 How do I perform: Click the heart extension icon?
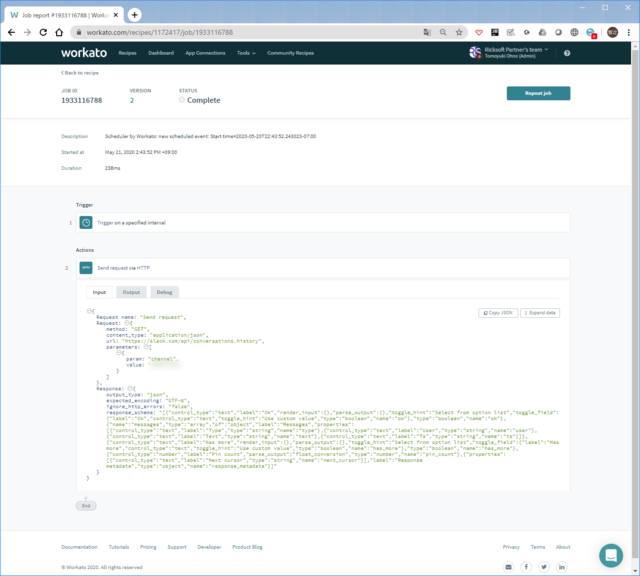[x=479, y=32]
